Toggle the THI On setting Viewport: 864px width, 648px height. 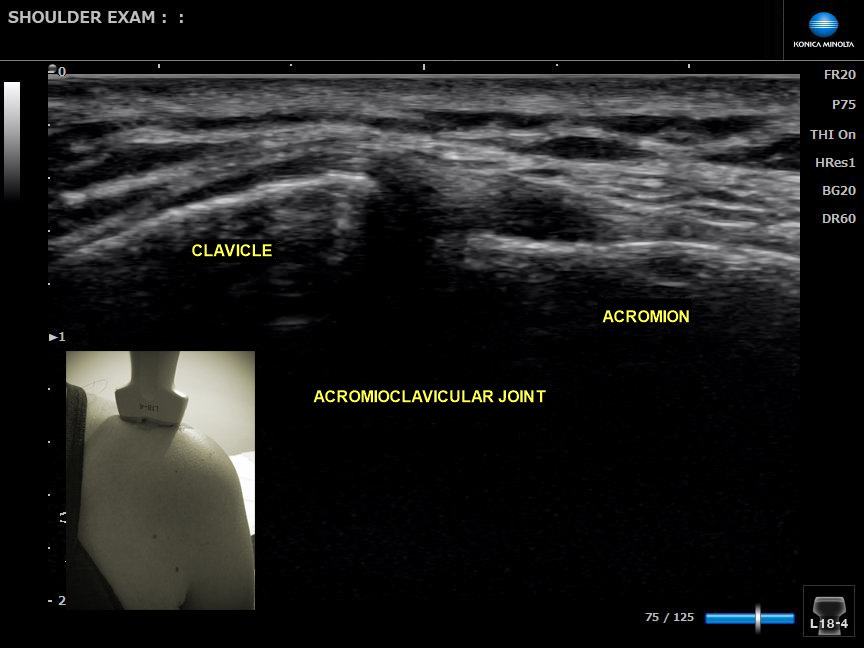coord(832,134)
